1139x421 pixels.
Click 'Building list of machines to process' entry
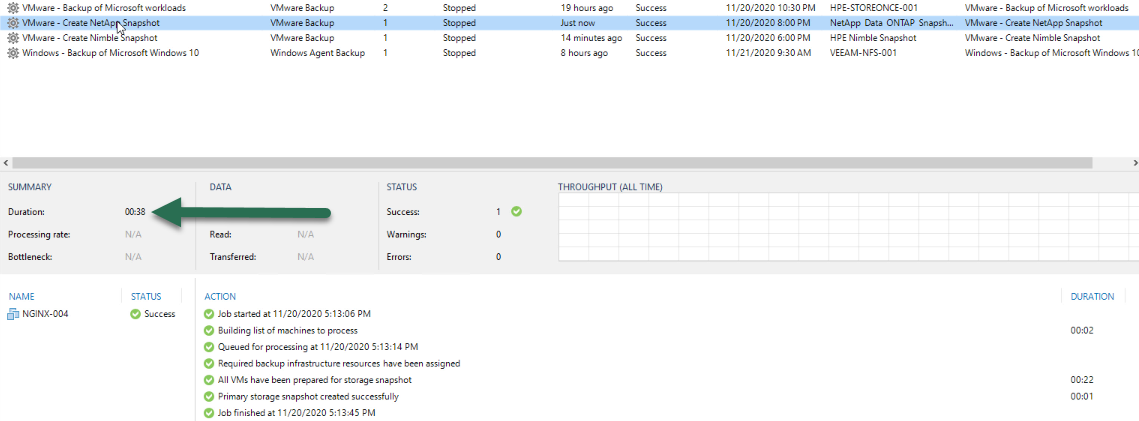[x=288, y=330]
